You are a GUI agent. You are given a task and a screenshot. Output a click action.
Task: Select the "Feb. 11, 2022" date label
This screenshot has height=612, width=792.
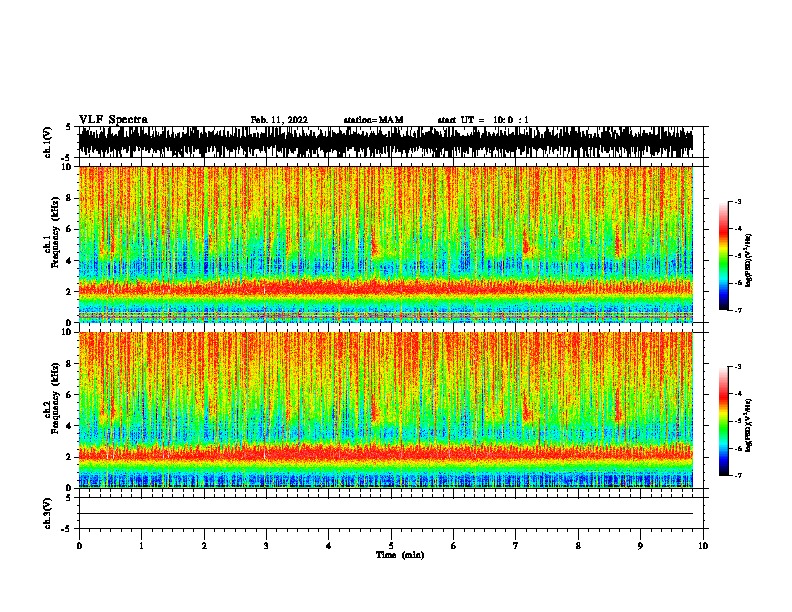[279, 120]
